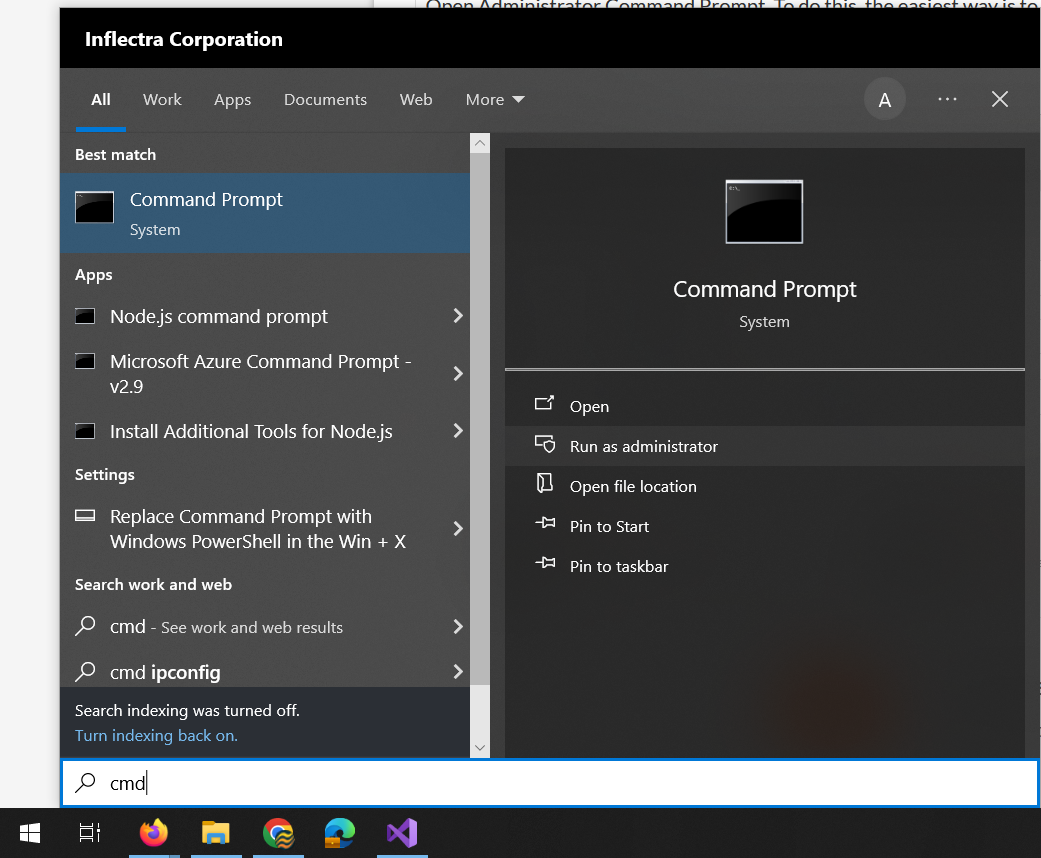Select the All filter tab

101,100
